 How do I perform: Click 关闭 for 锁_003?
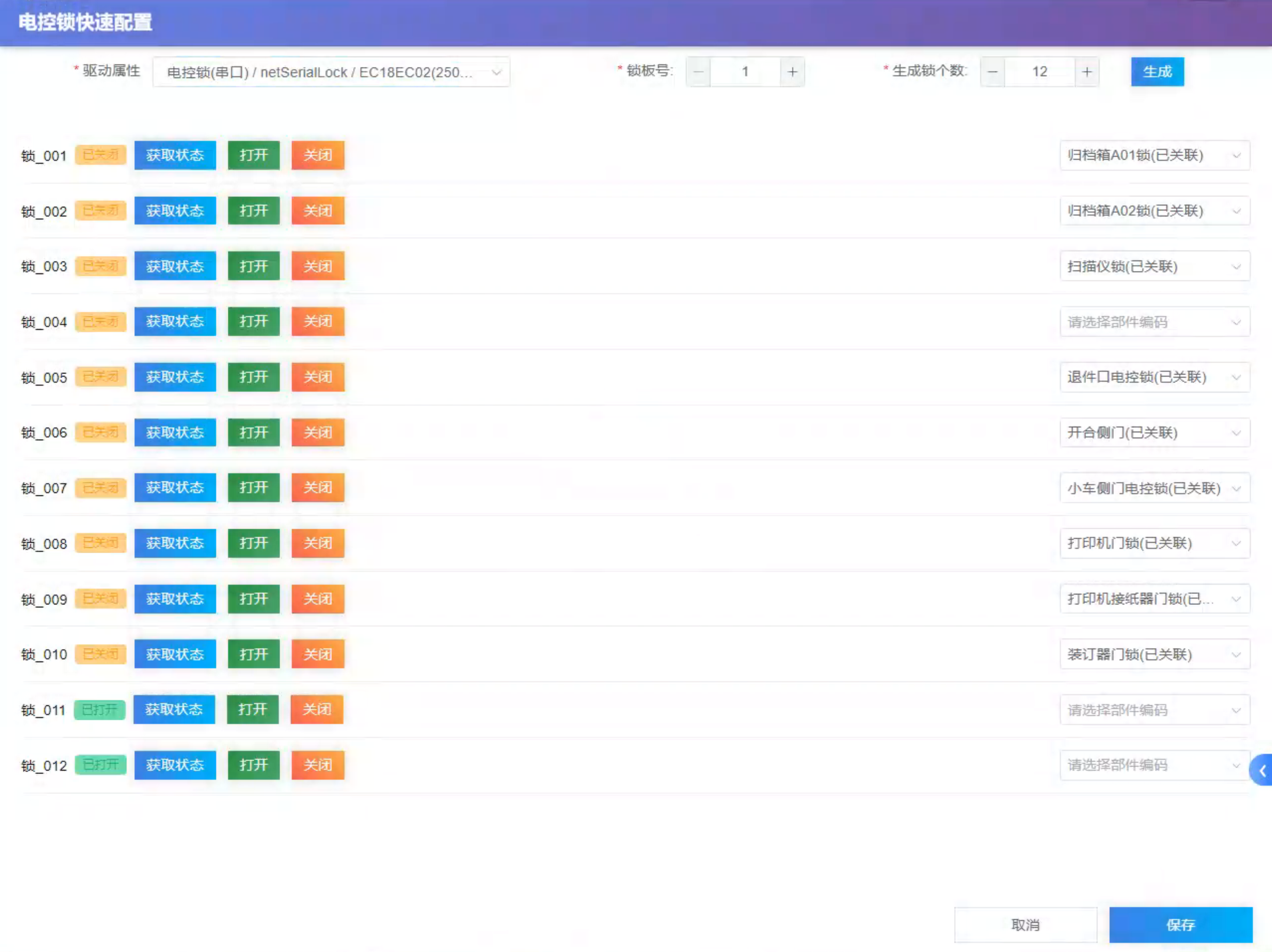(318, 266)
